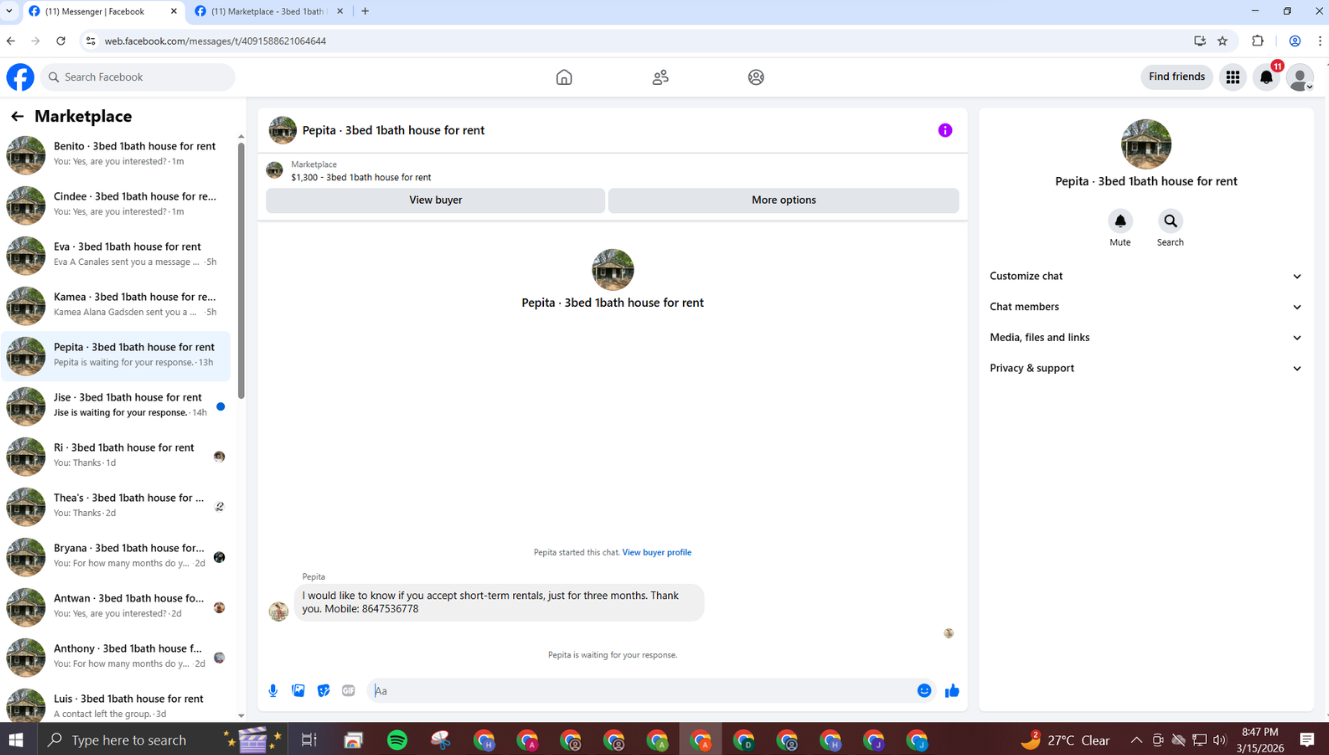Open Spotify from the taskbar
This screenshot has height=755, width=1329.
397,740
